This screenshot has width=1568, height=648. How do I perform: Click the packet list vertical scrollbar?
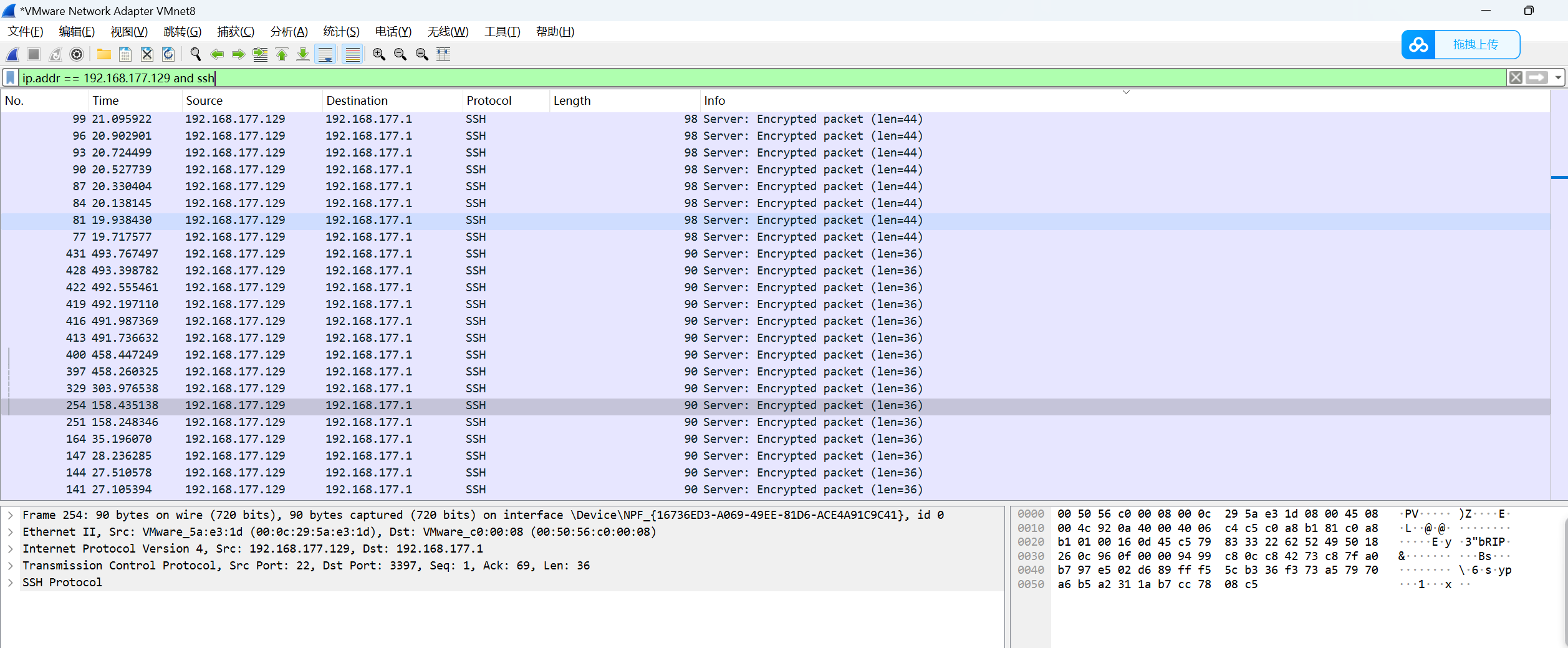[1559, 294]
